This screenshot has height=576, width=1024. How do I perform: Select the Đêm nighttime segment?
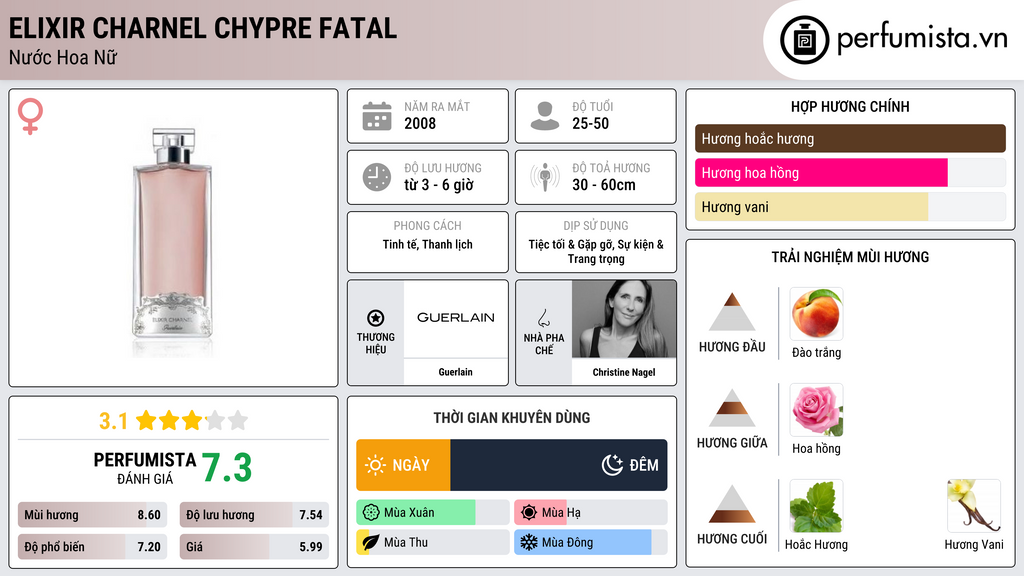click(x=559, y=465)
